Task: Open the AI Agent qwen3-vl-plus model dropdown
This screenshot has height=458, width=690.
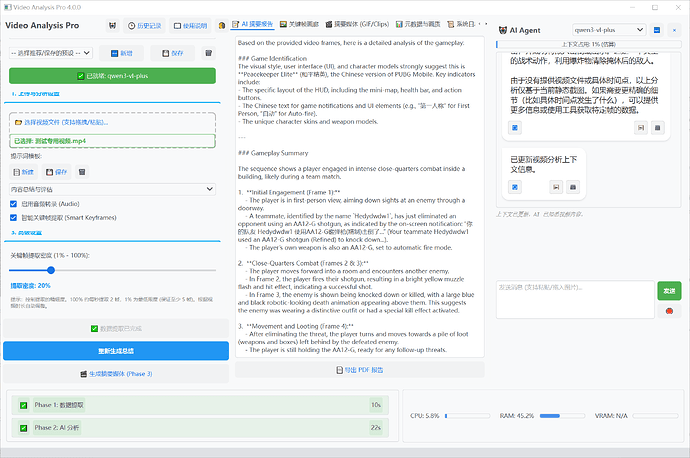Action: pos(609,30)
